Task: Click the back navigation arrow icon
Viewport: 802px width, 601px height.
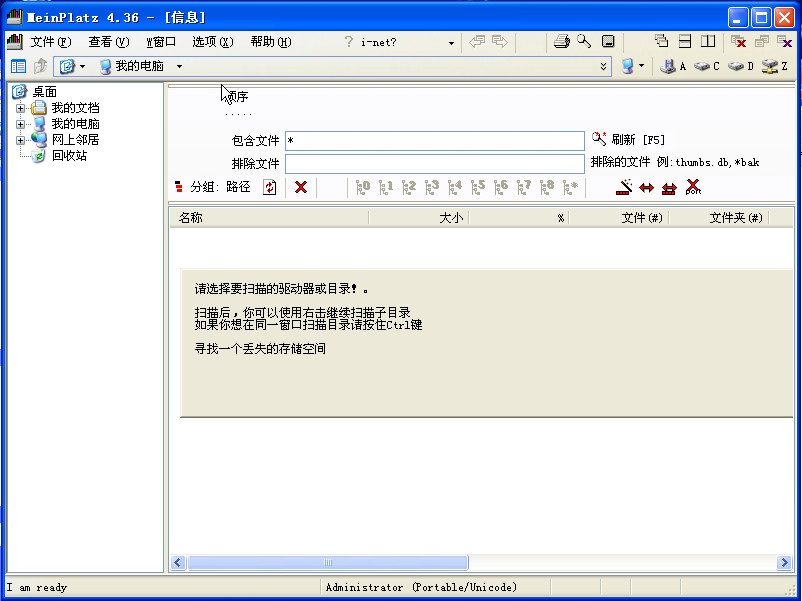Action: (477, 41)
